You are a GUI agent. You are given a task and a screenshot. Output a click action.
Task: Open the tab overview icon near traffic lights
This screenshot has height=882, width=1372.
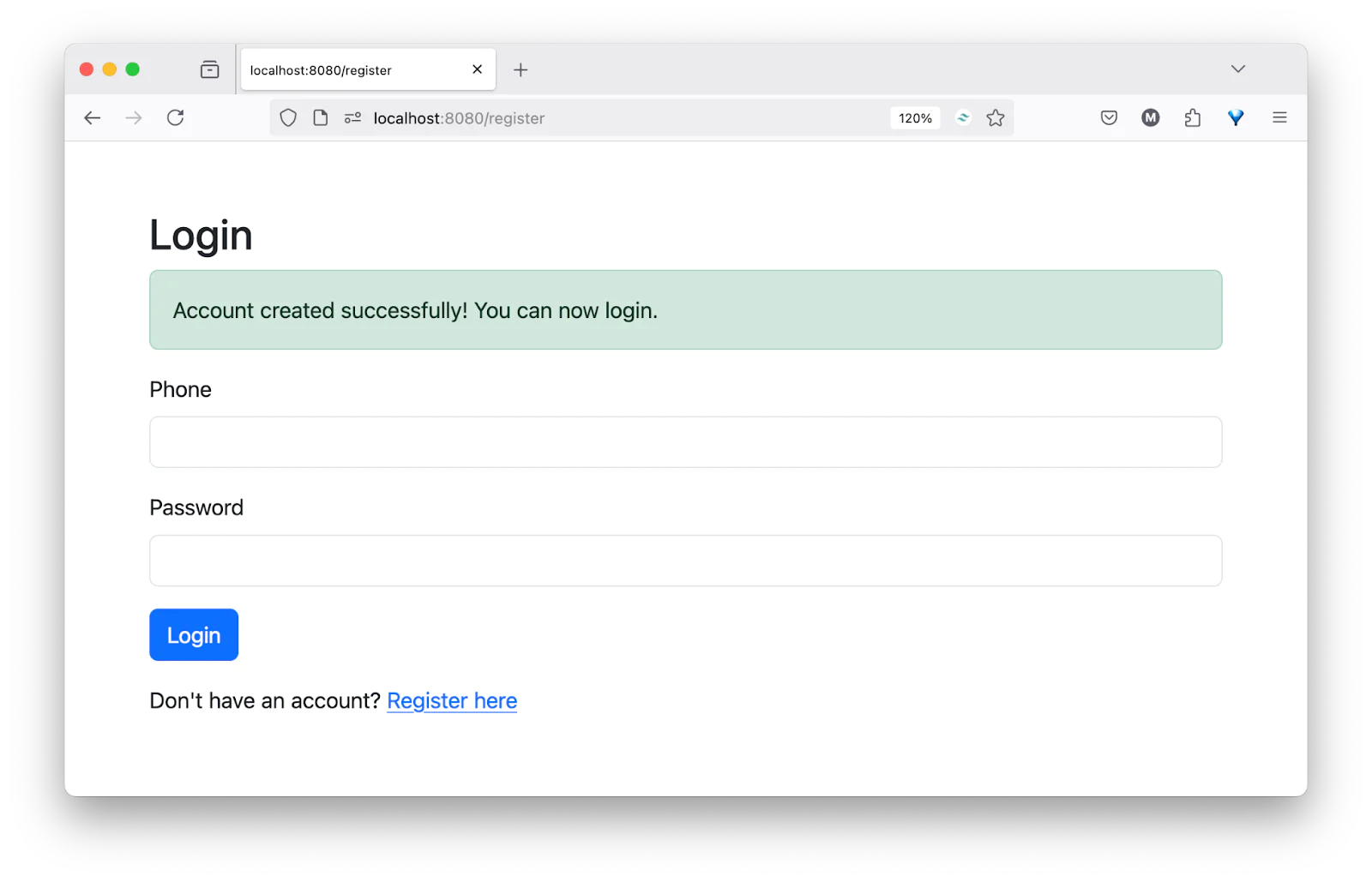pyautogui.click(x=209, y=69)
